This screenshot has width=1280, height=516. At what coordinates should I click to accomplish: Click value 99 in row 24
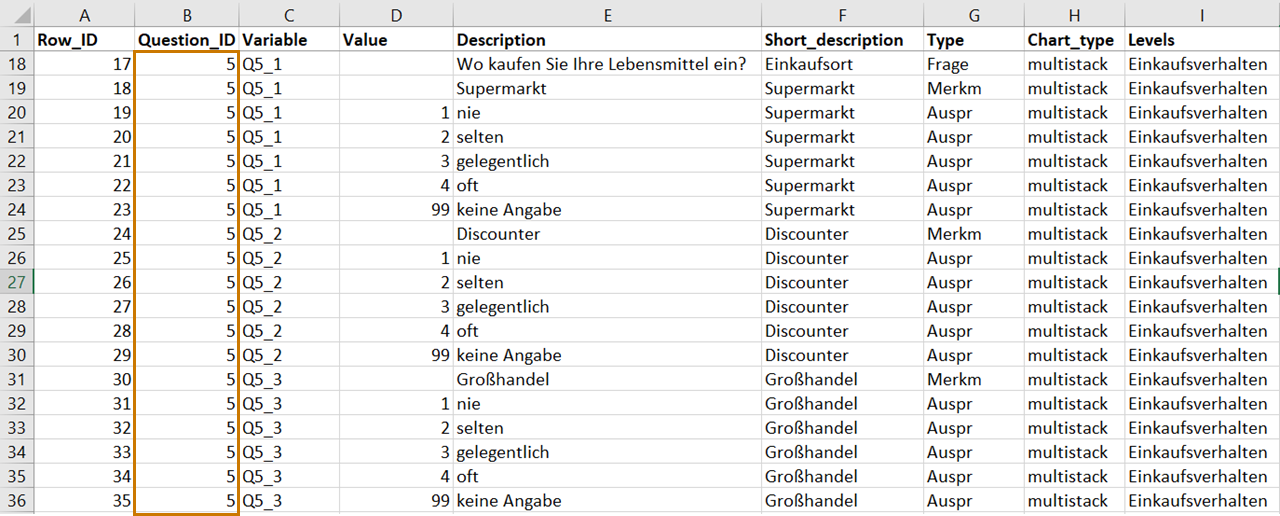[396, 210]
